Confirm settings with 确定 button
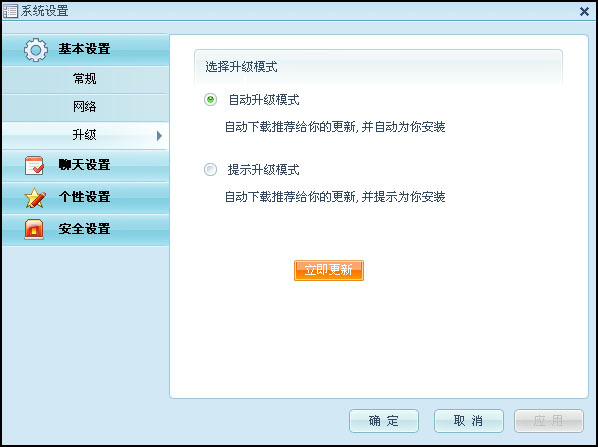 click(384, 421)
